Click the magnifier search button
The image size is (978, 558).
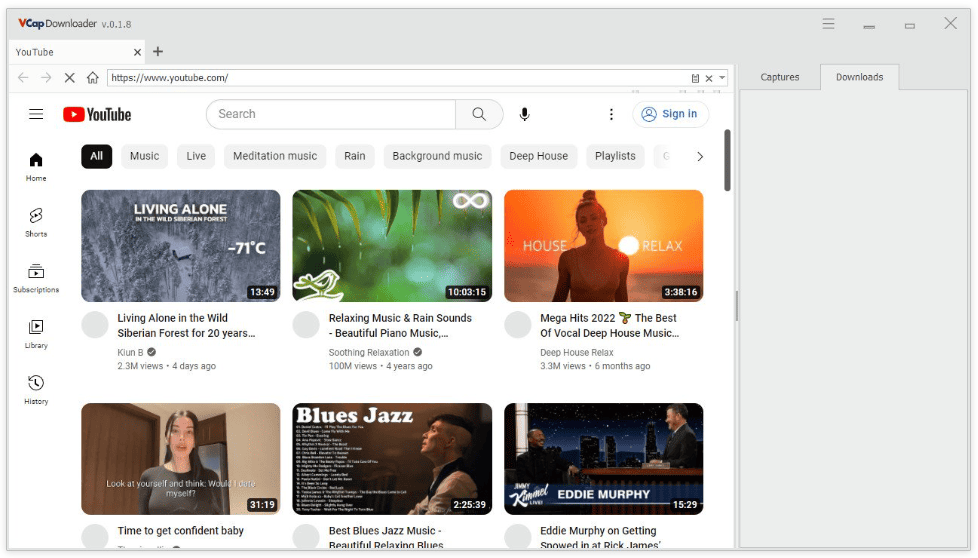coord(479,114)
